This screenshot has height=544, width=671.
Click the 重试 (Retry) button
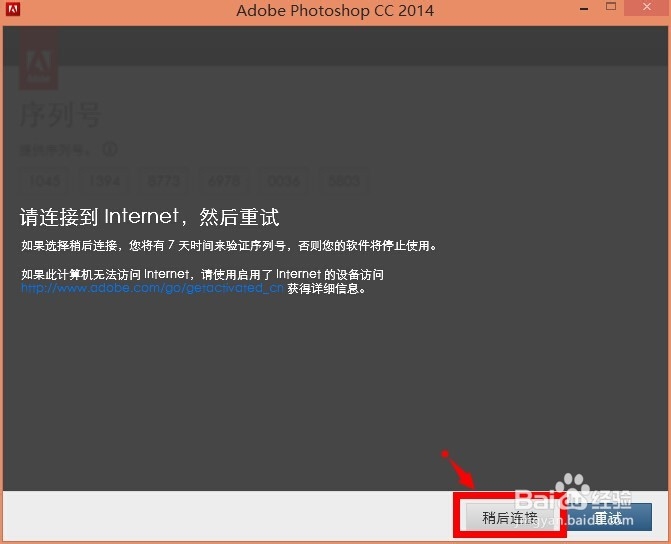609,517
